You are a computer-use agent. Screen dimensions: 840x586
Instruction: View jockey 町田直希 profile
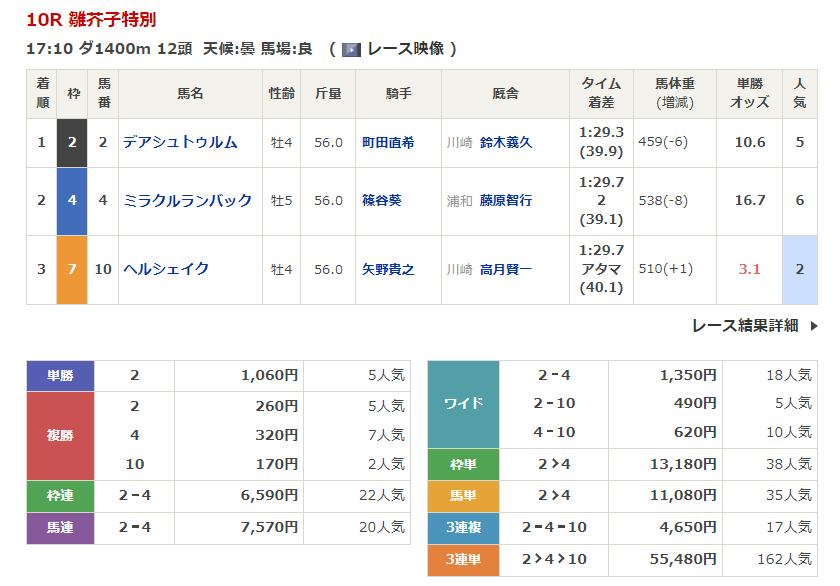tap(388, 143)
